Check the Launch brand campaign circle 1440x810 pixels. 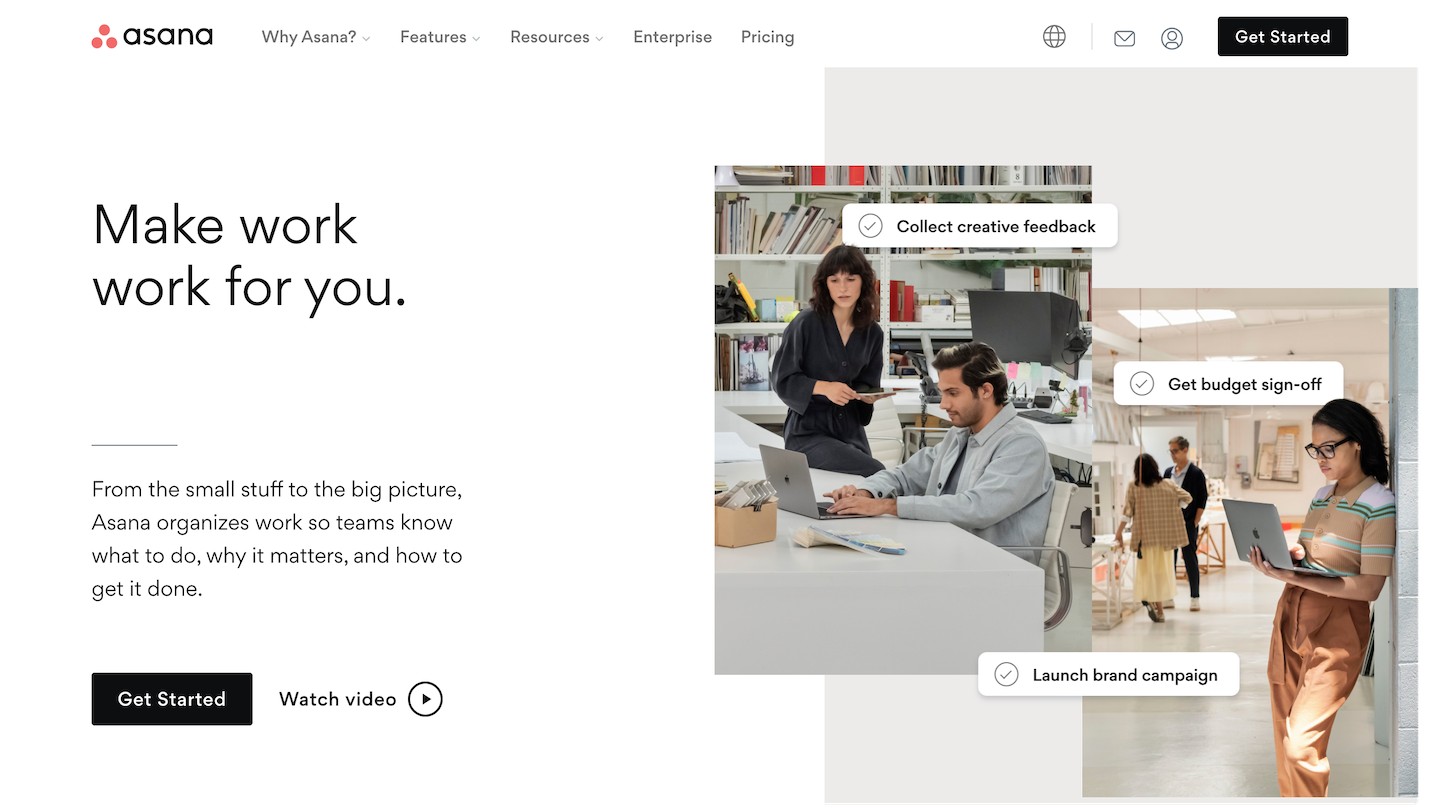[1006, 675]
